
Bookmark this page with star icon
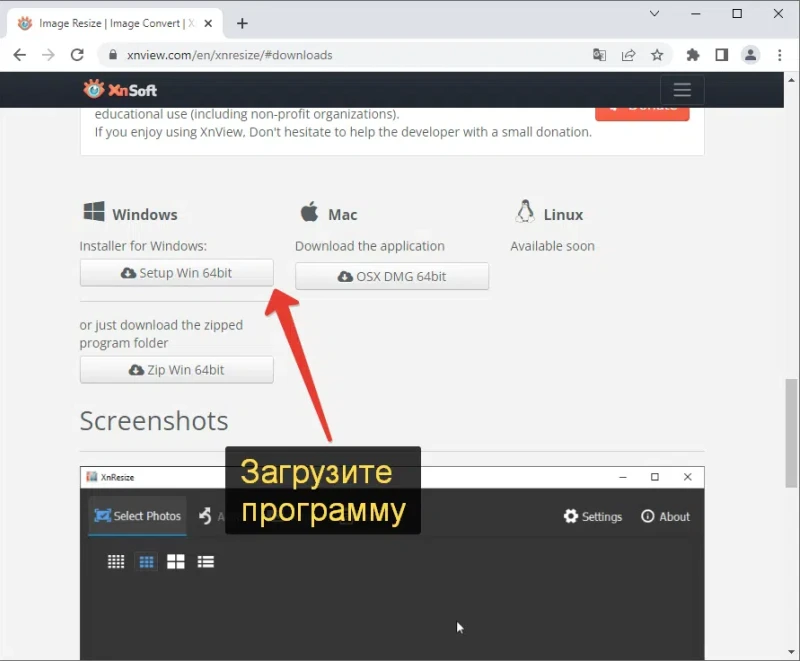click(x=657, y=55)
